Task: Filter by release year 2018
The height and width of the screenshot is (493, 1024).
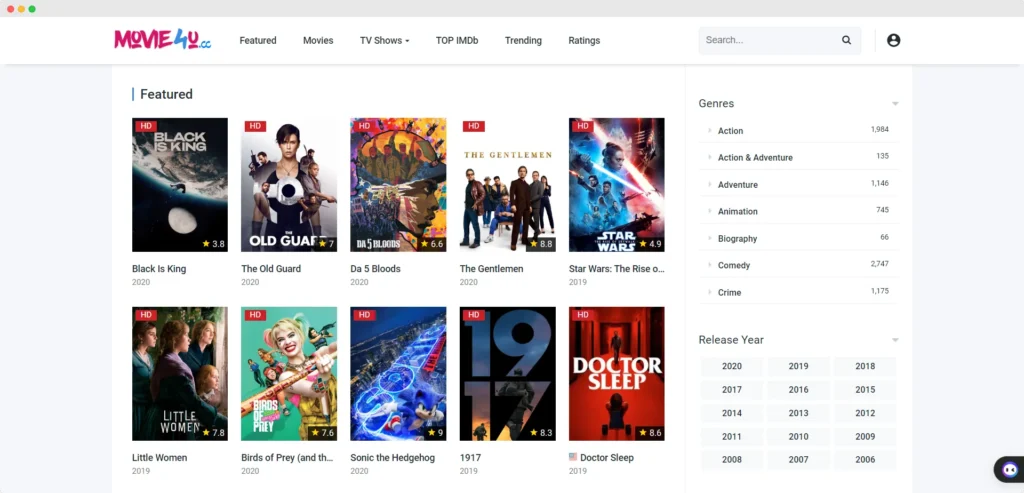Action: (865, 366)
